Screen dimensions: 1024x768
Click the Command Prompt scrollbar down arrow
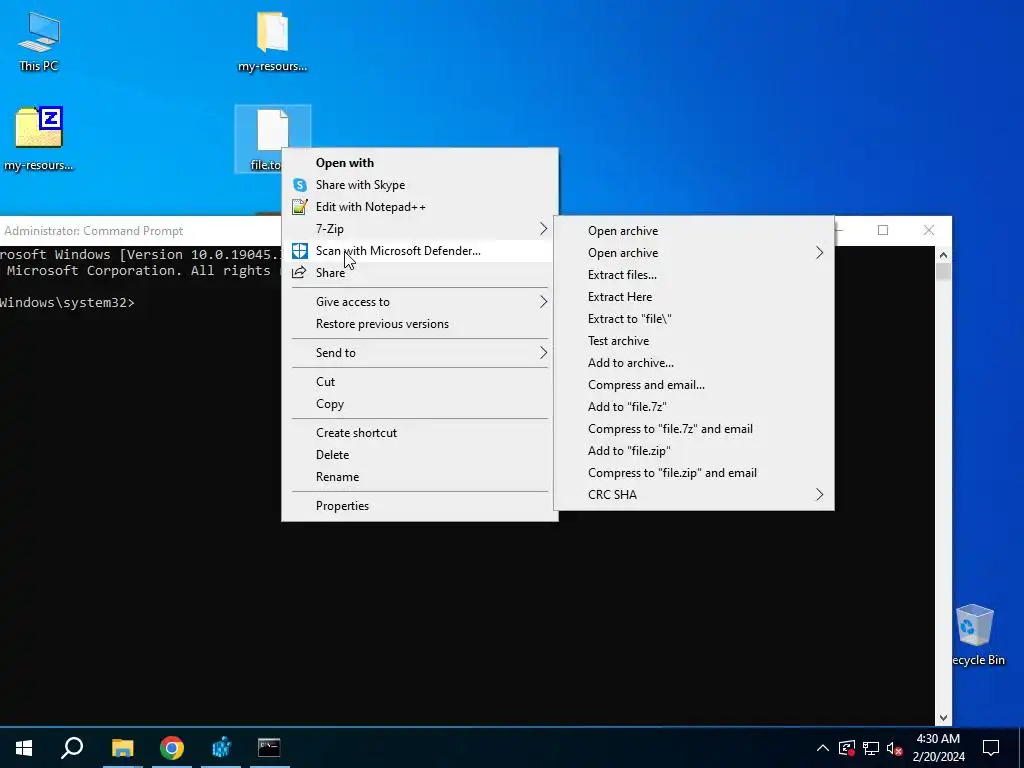coord(943,718)
